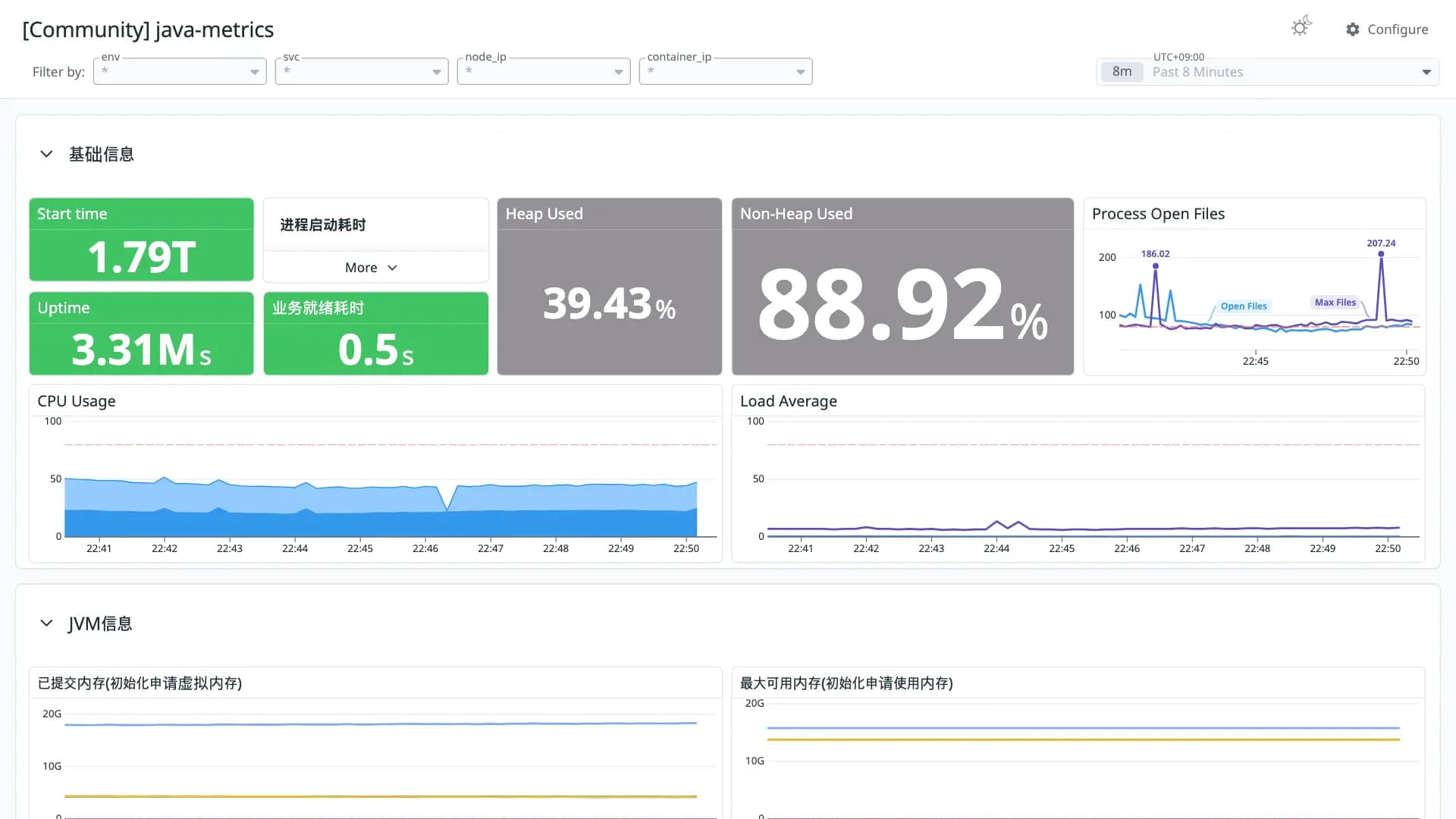The image size is (1456, 819).
Task: Click the 8m time badge
Action: point(1122,72)
